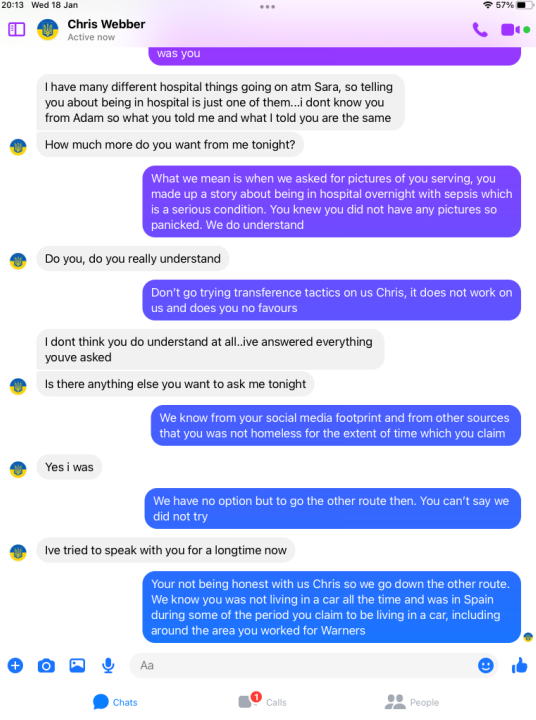Start a video call
The height and width of the screenshot is (720, 536).
tap(510, 30)
